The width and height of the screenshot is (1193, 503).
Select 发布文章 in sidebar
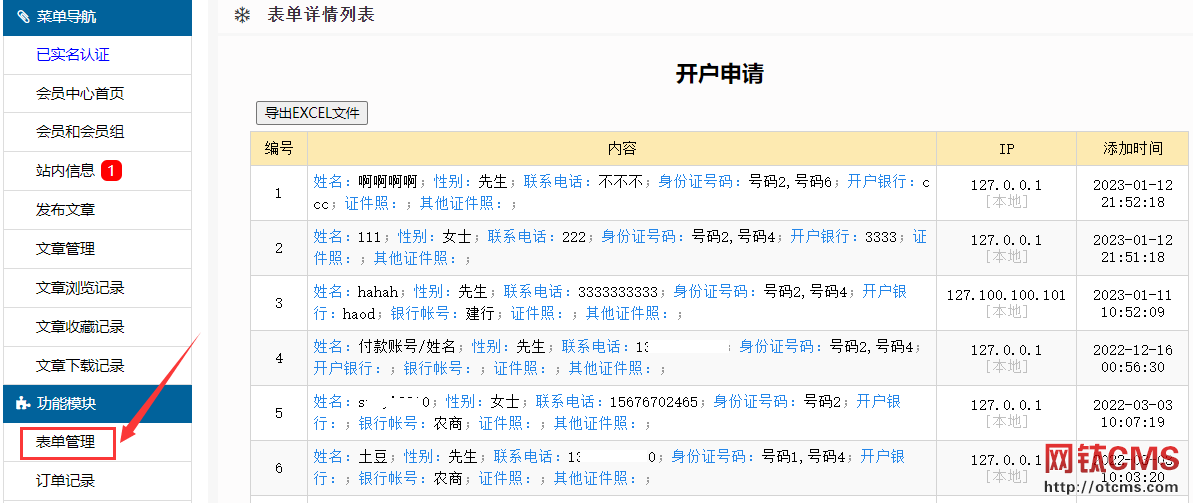(65, 210)
